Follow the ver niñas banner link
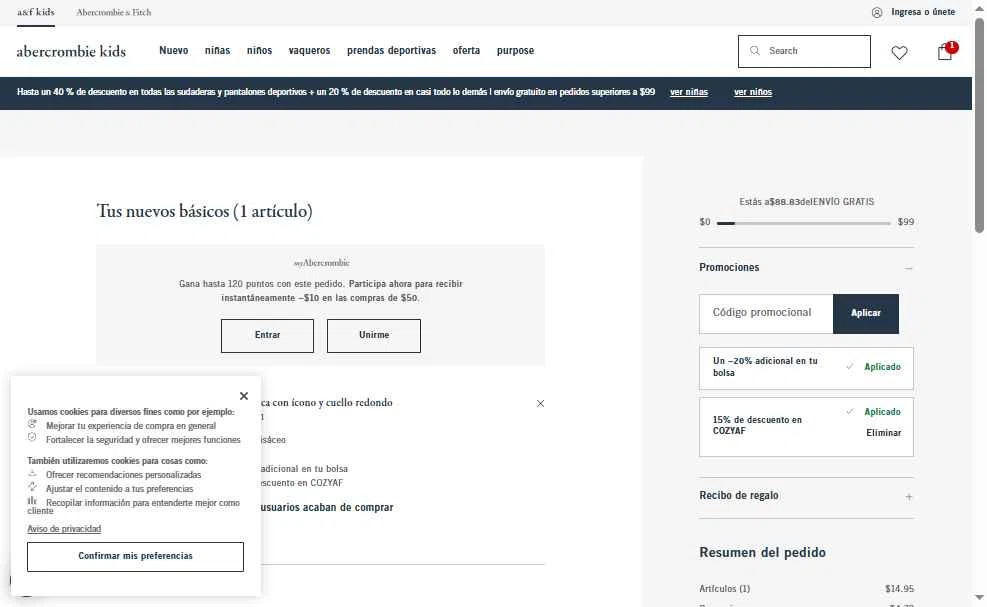 point(689,92)
